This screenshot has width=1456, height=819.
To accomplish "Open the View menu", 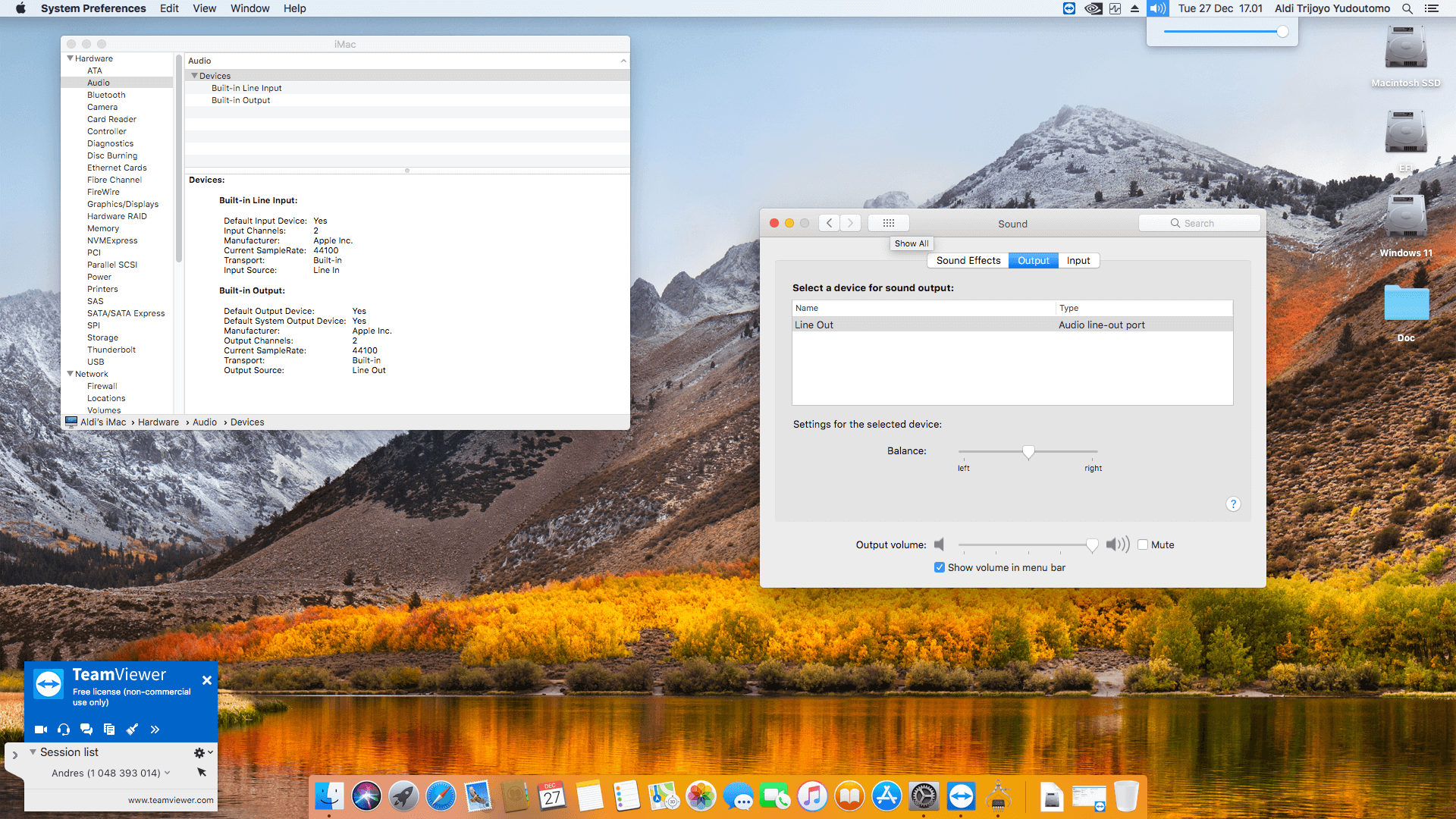I will tap(204, 8).
